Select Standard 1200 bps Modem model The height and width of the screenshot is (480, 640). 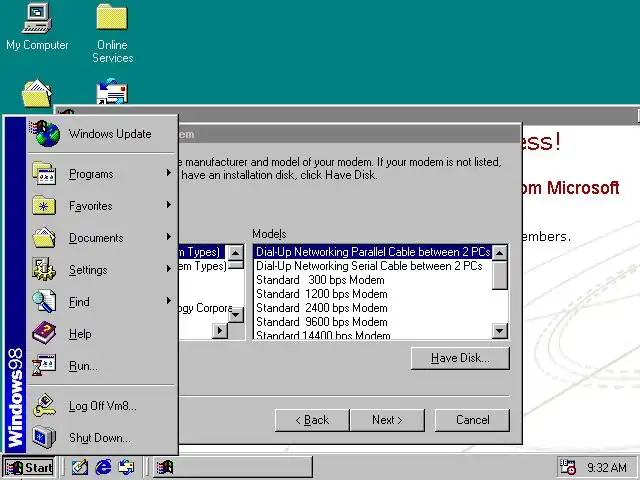click(373, 294)
